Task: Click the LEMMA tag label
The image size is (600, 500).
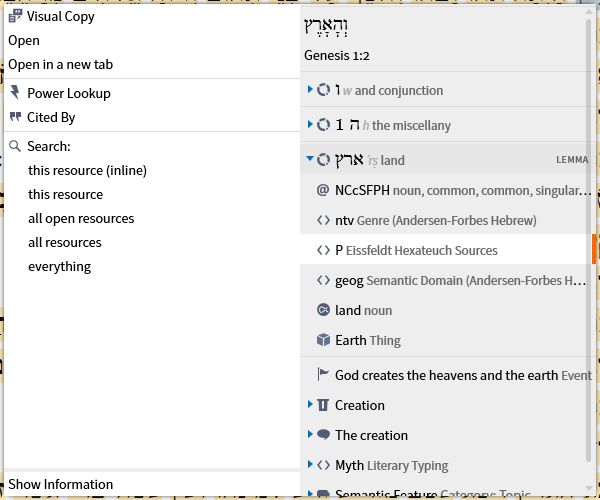Action: click(572, 160)
